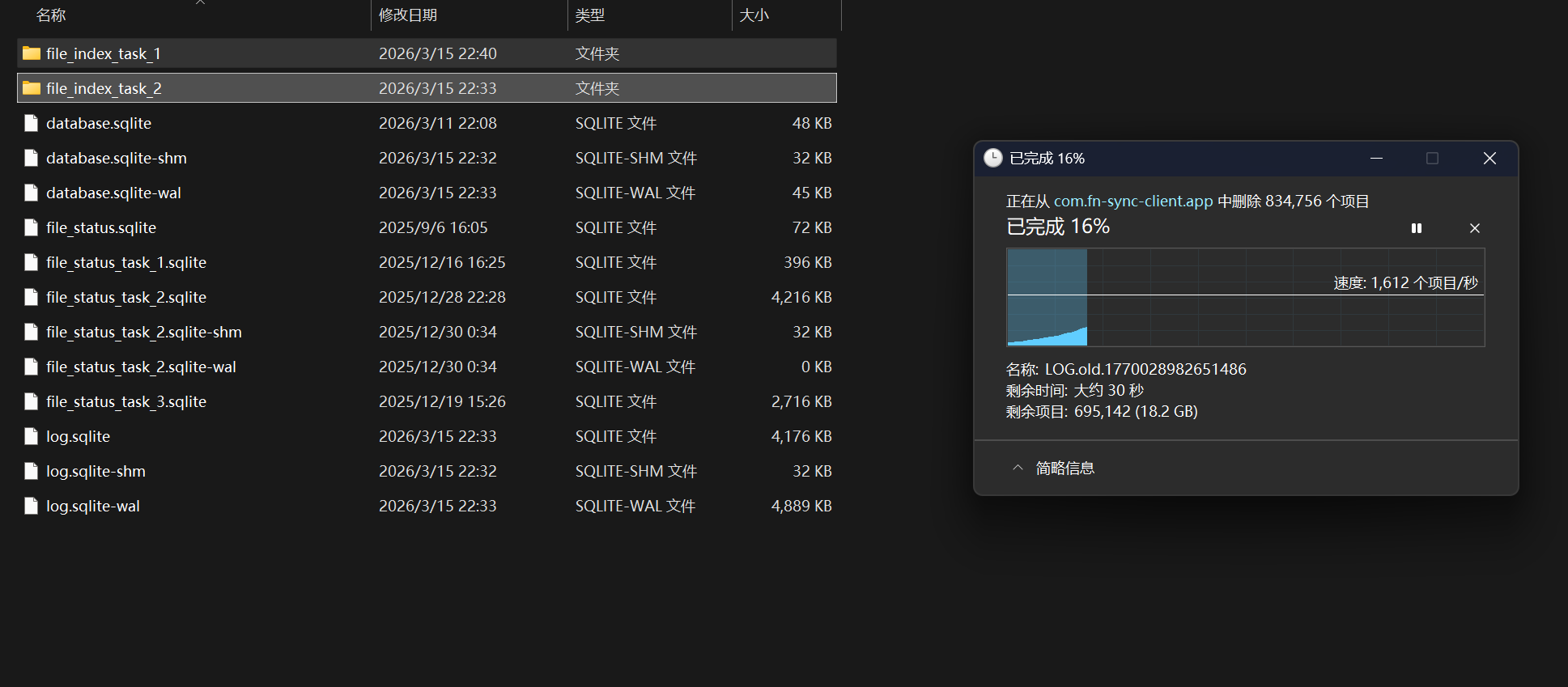Screen dimensions: 1568x687
Task: Click the database.sqlite file icon
Action: (x=32, y=123)
